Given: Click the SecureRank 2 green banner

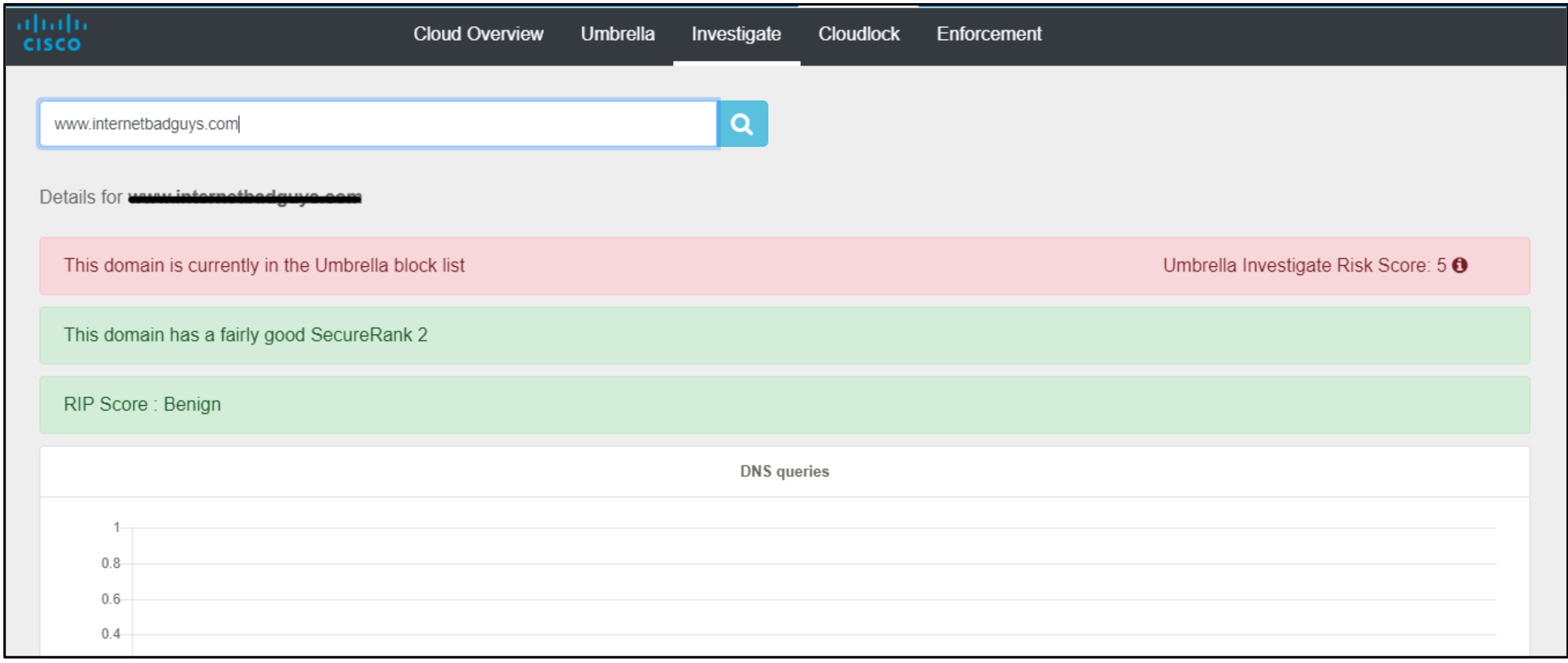Looking at the screenshot, I should pos(785,335).
